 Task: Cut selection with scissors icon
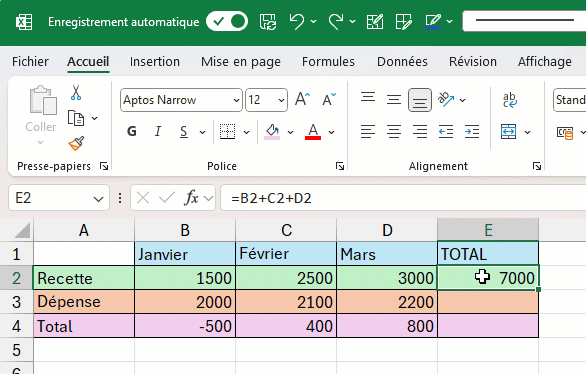pyautogui.click(x=76, y=92)
